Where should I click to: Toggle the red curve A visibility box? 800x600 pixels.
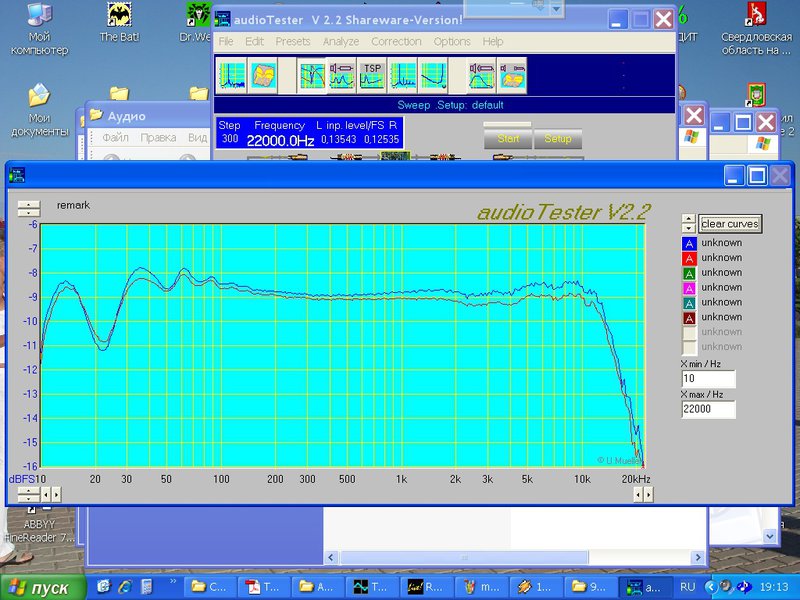coord(689,258)
